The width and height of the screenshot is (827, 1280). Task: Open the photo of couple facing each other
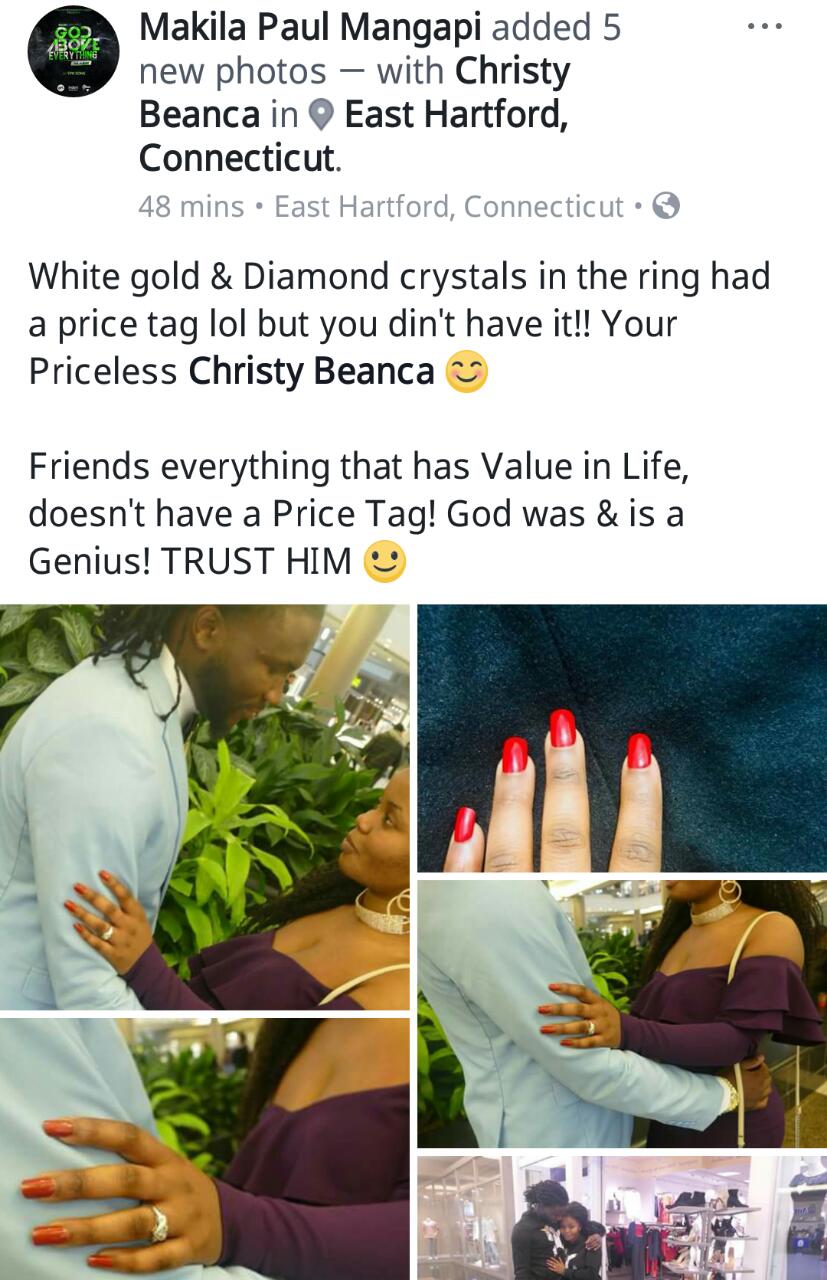click(x=205, y=807)
